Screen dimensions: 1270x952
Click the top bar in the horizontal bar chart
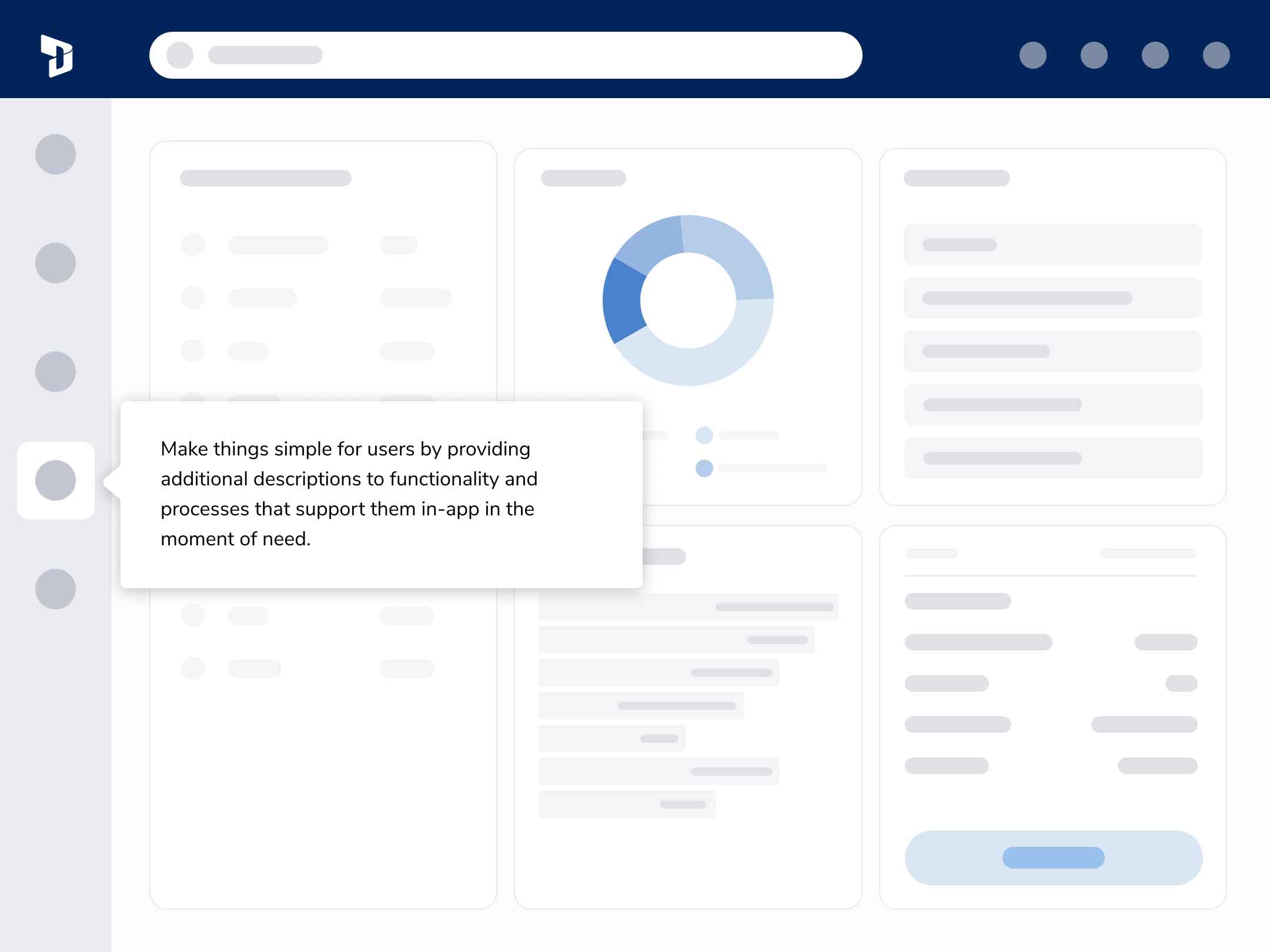688,606
